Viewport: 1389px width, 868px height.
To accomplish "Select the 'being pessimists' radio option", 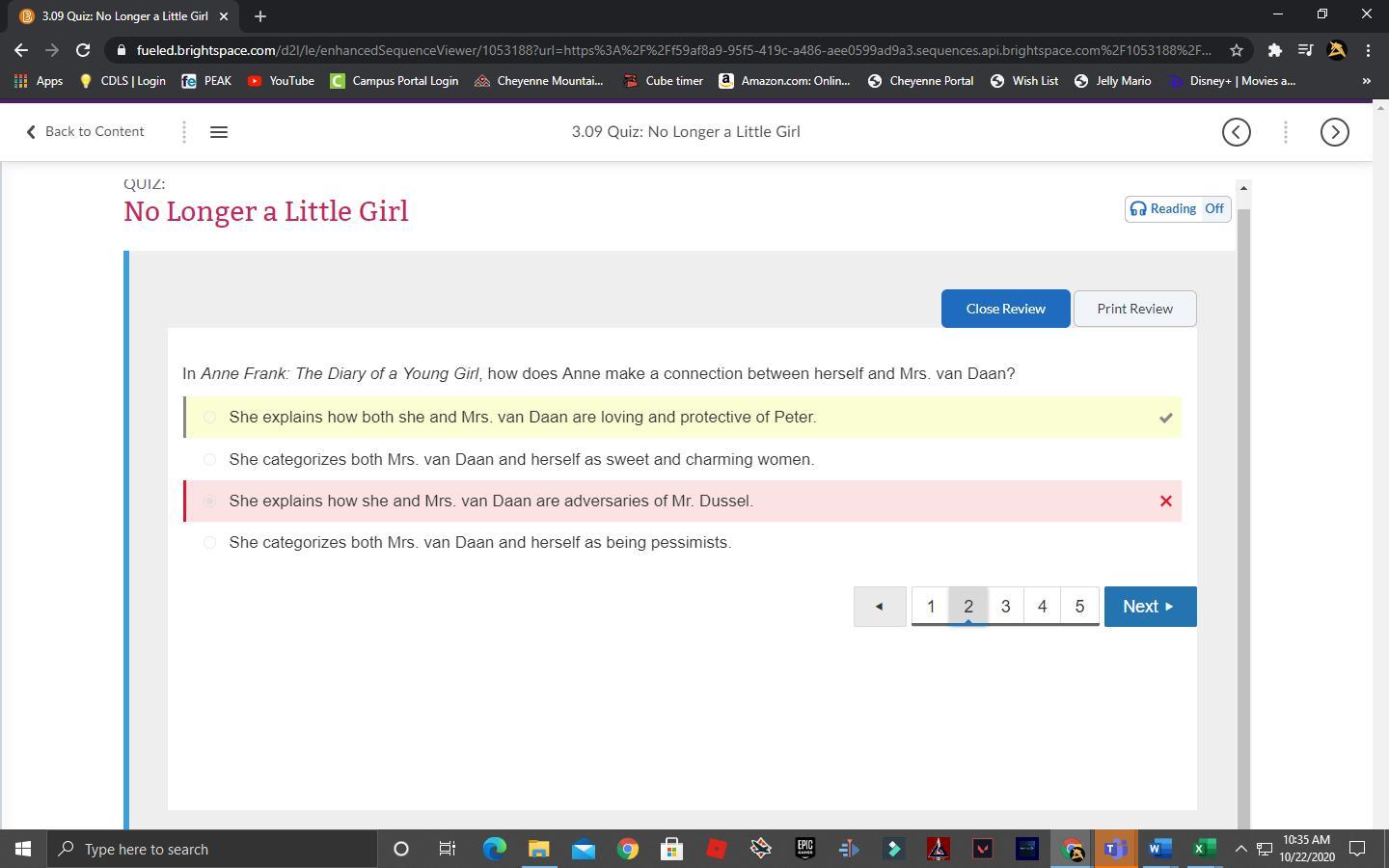I will pos(209,543).
